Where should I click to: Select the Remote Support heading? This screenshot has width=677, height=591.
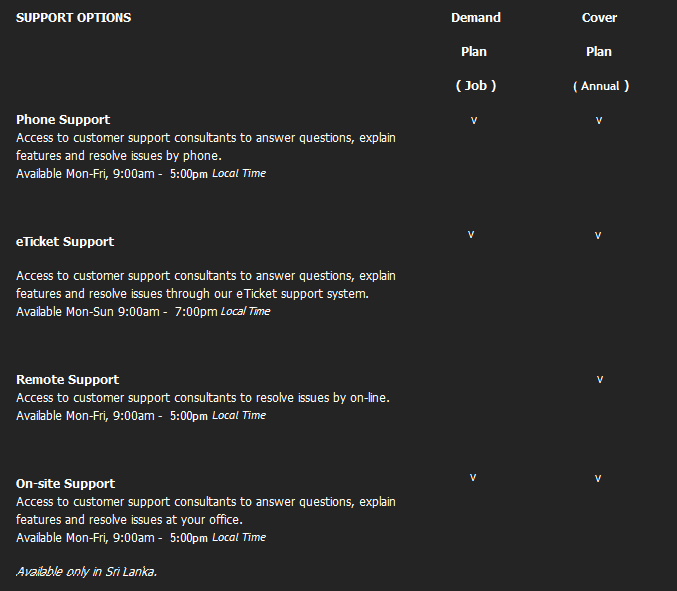(x=67, y=380)
